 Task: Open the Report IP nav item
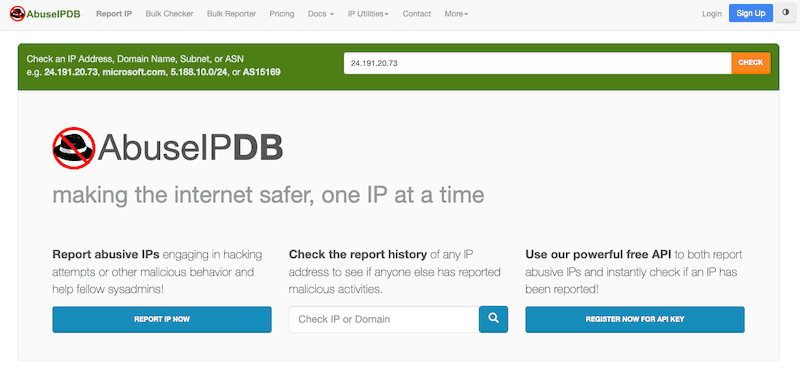tap(114, 14)
